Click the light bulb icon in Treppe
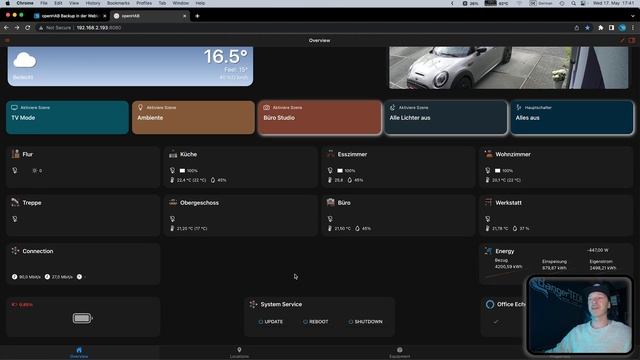 [15, 219]
